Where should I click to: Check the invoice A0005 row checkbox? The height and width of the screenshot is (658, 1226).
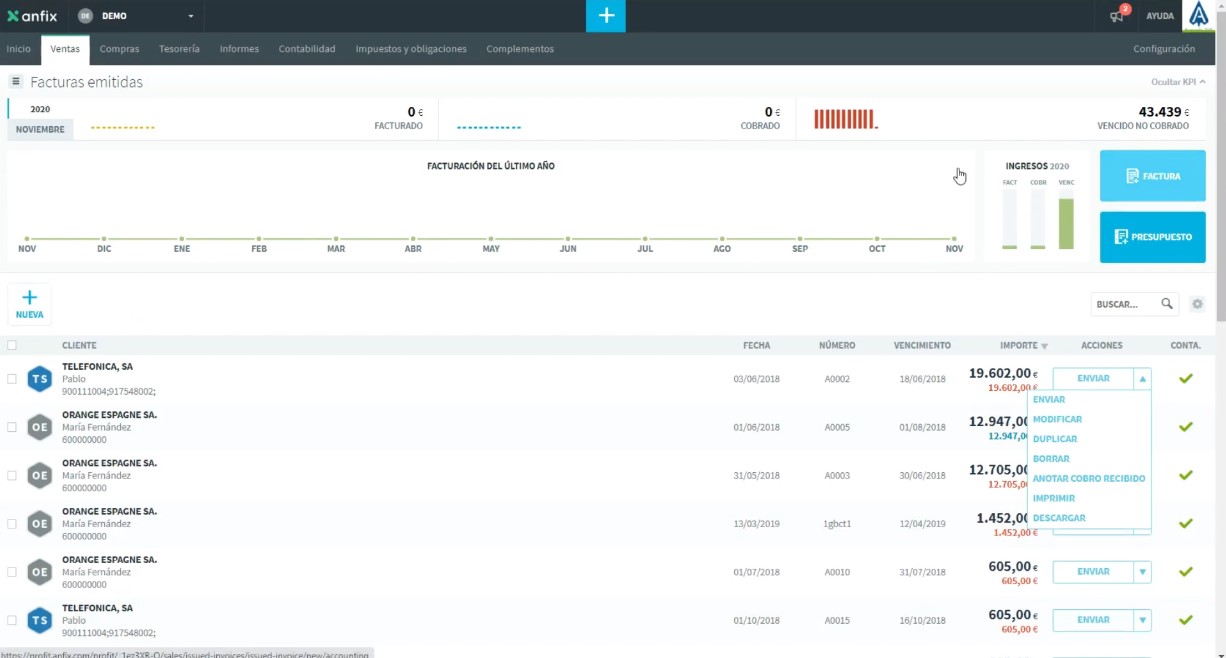tap(12, 427)
